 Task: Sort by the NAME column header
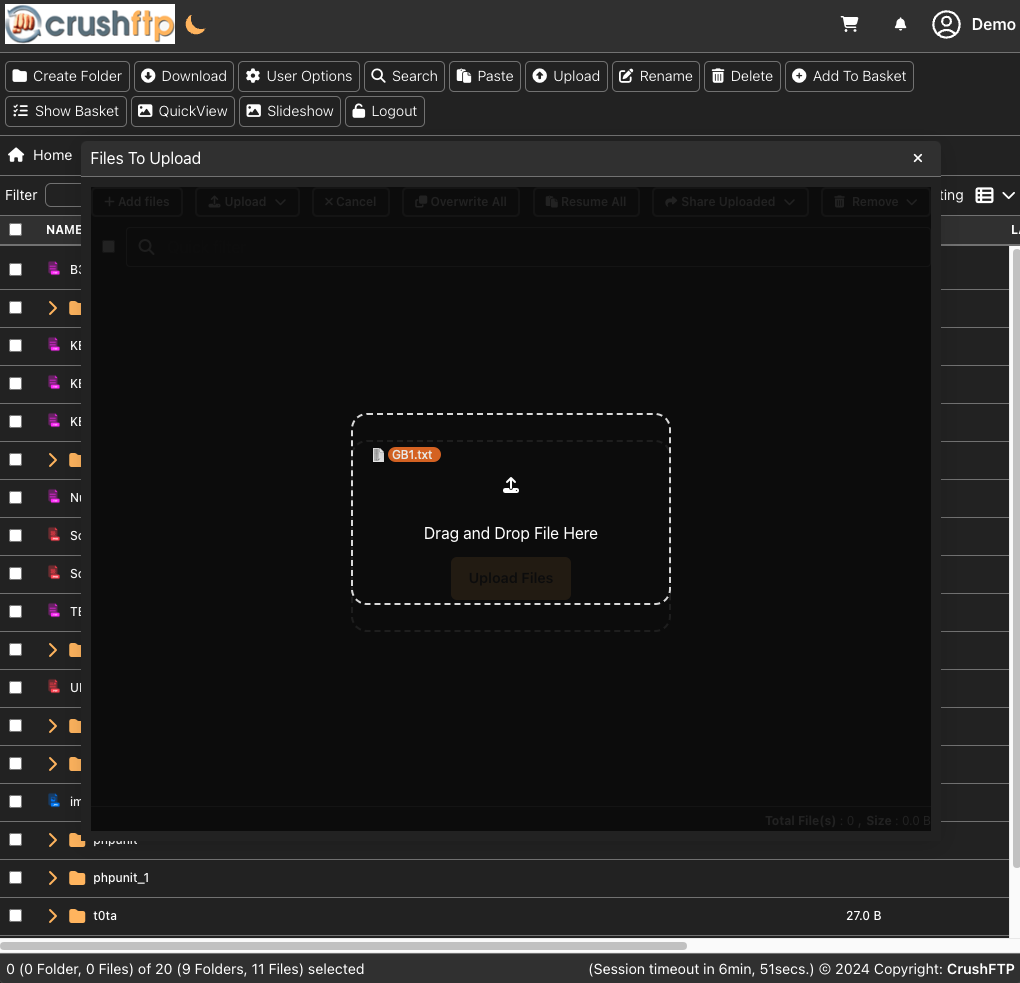click(64, 230)
